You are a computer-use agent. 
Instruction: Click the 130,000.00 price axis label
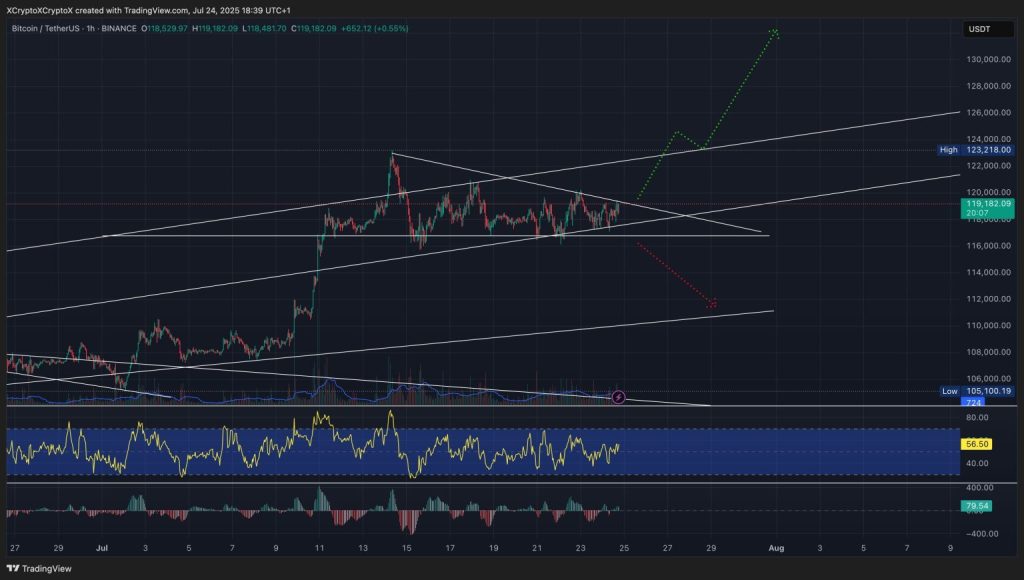pyautogui.click(x=988, y=59)
